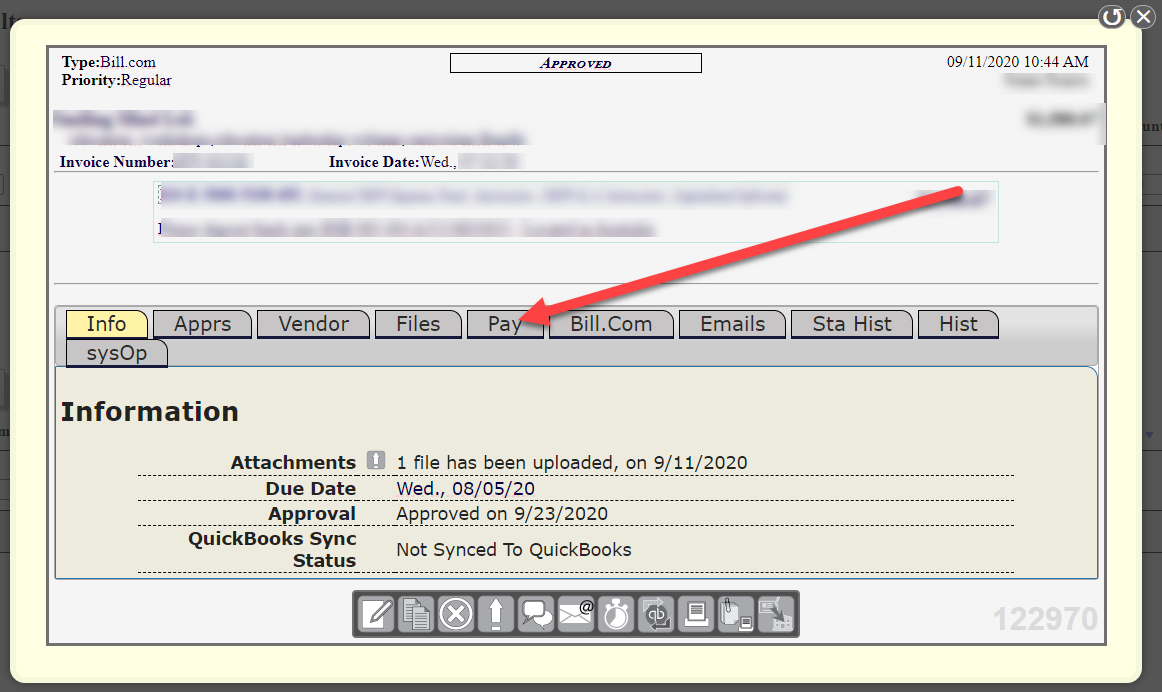Open the sysOp tab
Viewport: 1162px width, 692px height.
[116, 354]
